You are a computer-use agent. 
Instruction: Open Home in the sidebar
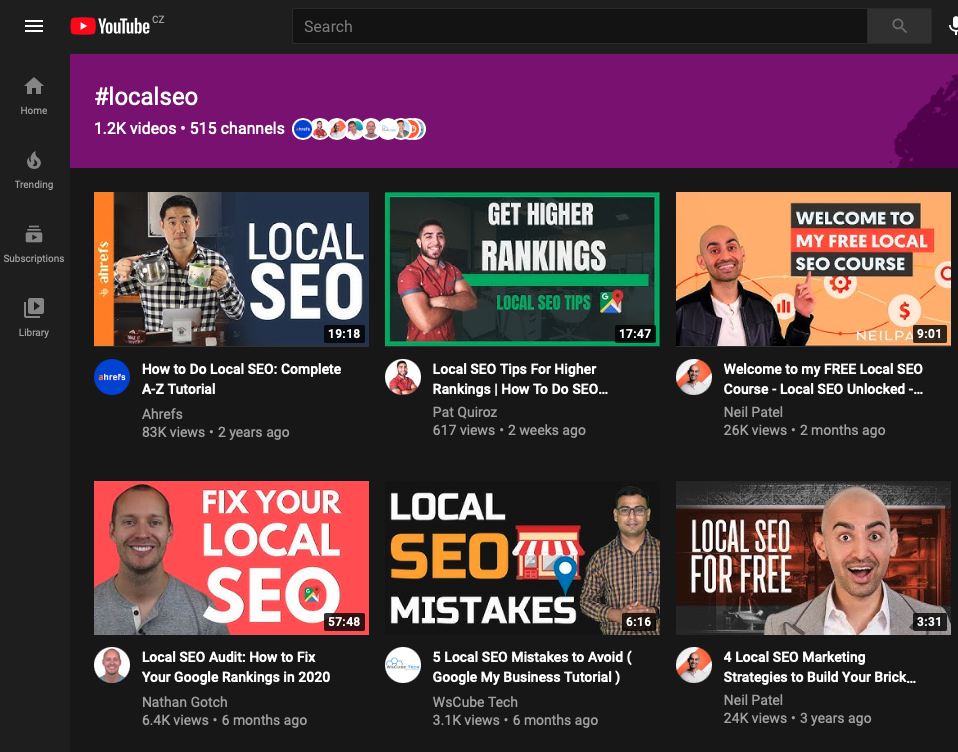tap(34, 96)
